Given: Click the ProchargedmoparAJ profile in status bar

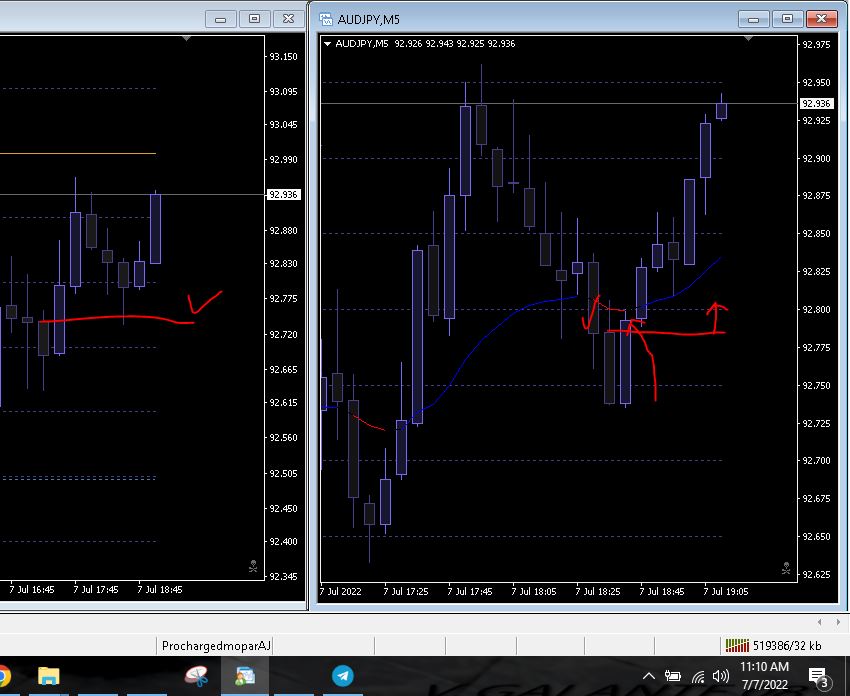Looking at the screenshot, I should coord(216,646).
